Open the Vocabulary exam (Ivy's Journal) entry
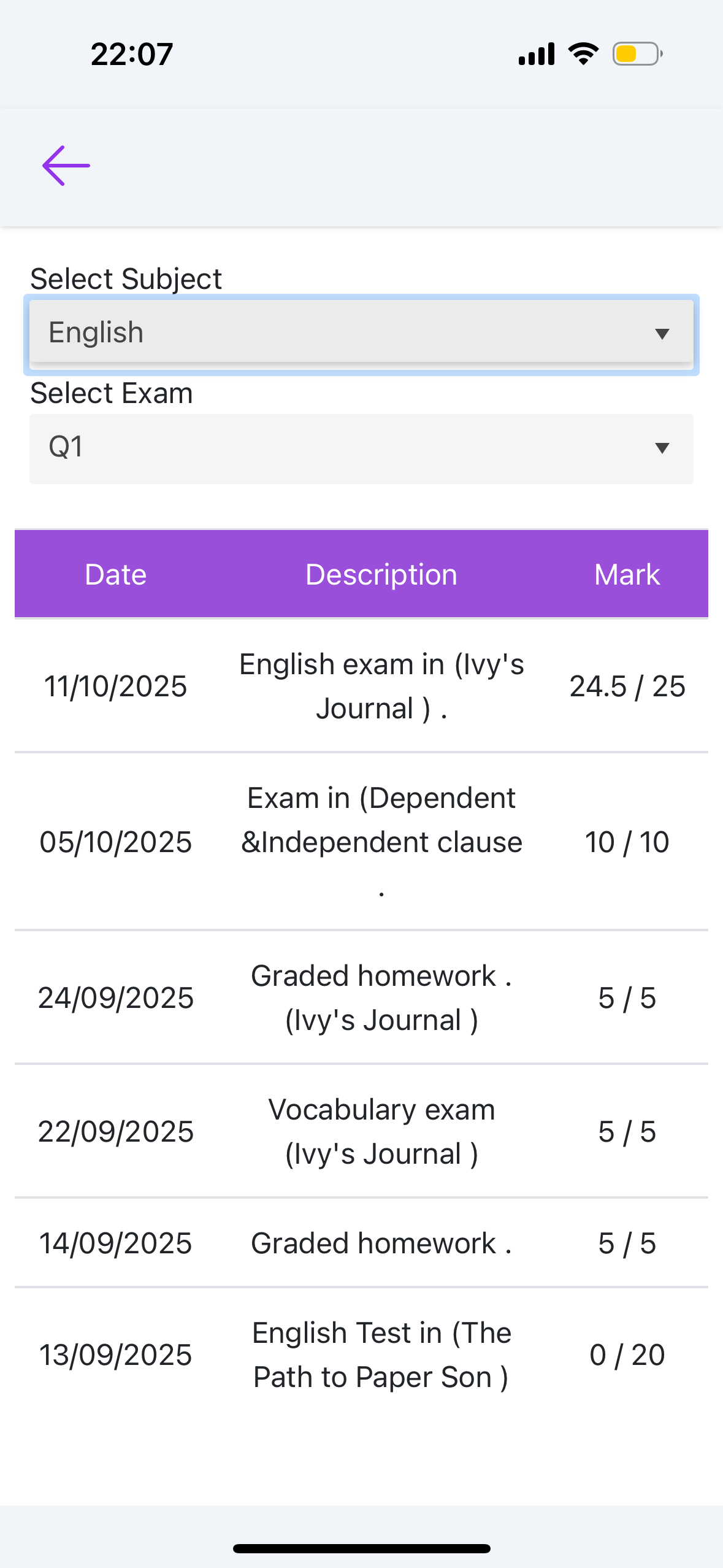 (381, 1132)
